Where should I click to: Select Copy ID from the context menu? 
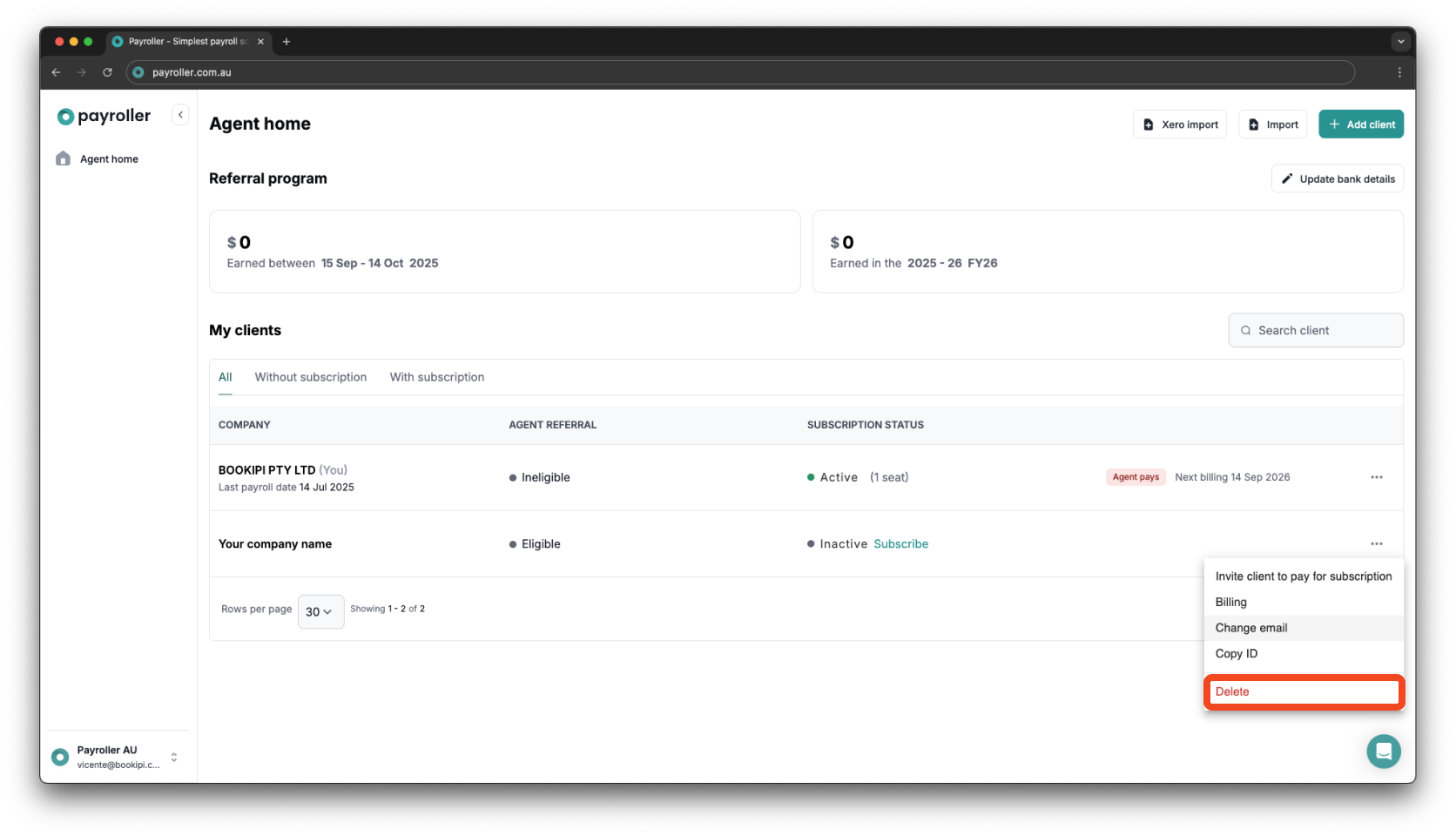(1304, 653)
